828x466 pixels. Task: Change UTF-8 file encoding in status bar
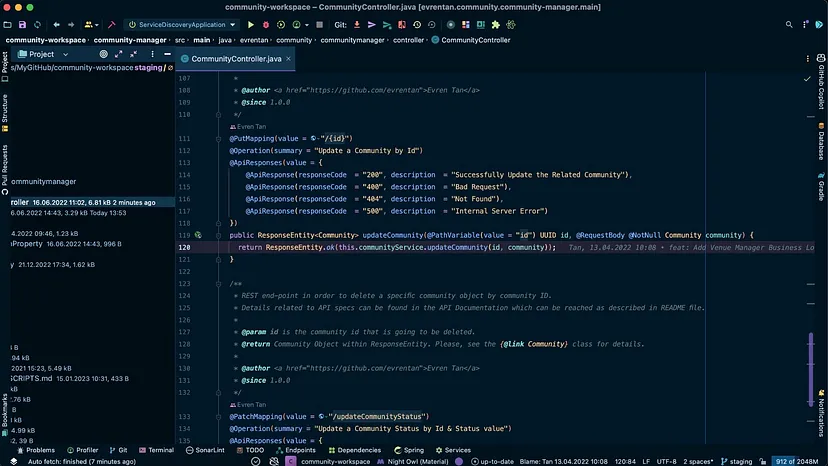(x=666, y=461)
